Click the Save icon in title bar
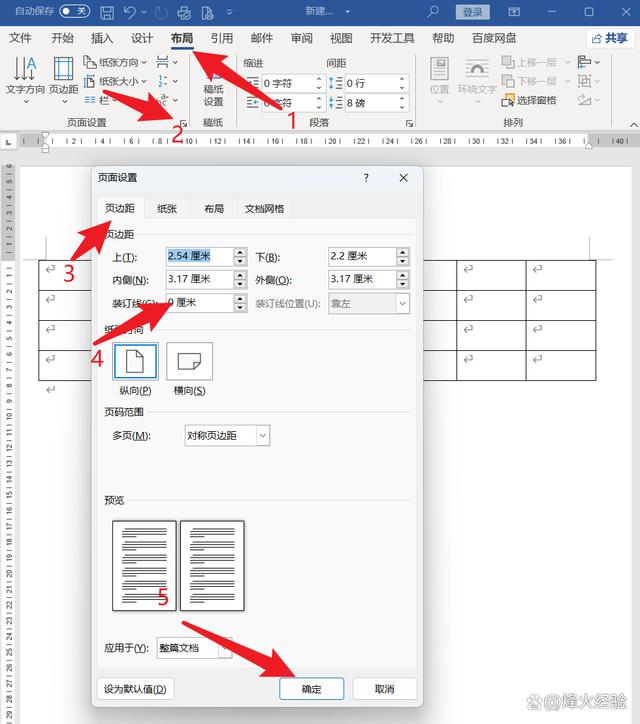Screen dimensions: 640x724 coord(107,12)
